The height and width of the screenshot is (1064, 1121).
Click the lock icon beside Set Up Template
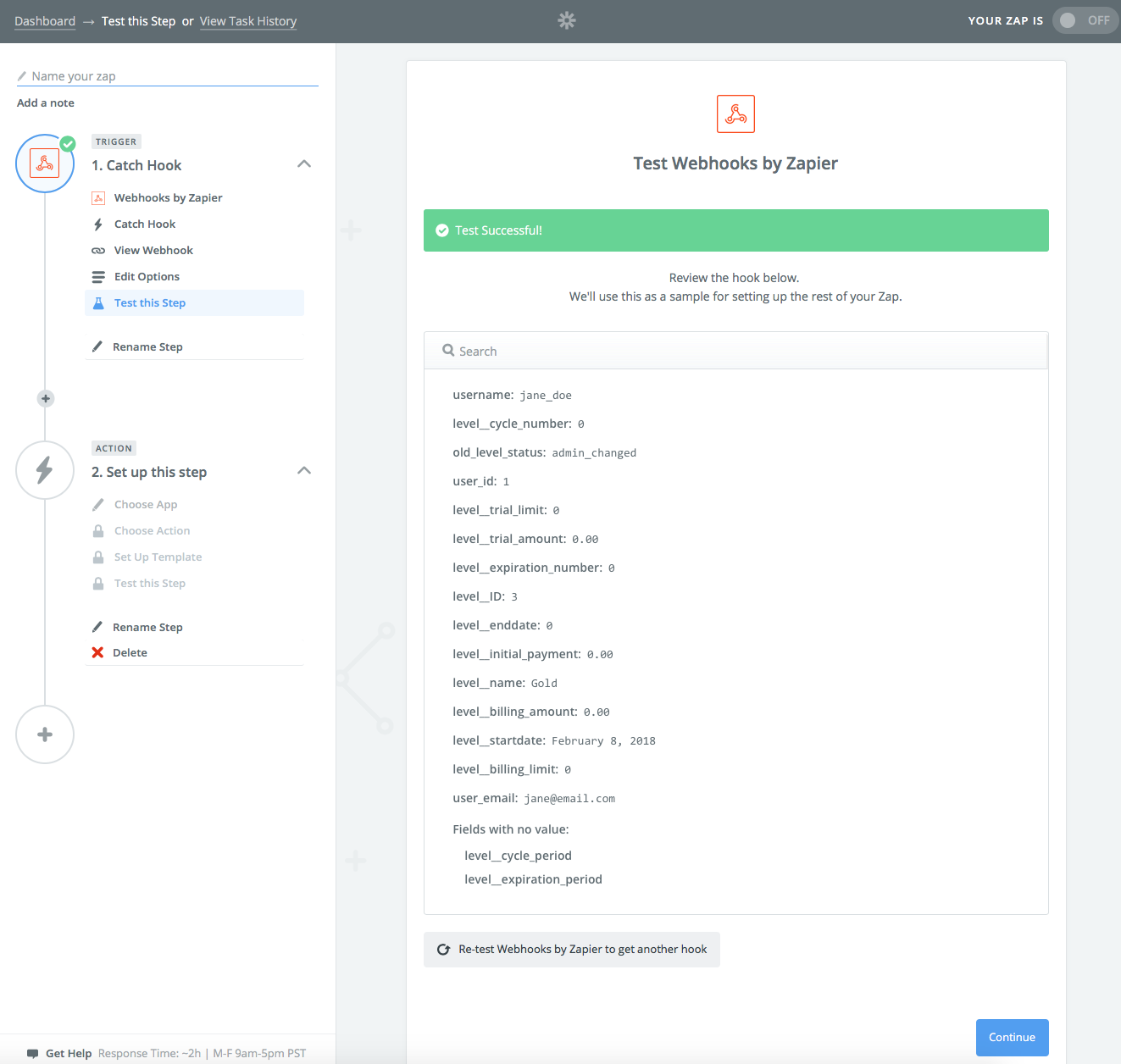click(x=98, y=557)
